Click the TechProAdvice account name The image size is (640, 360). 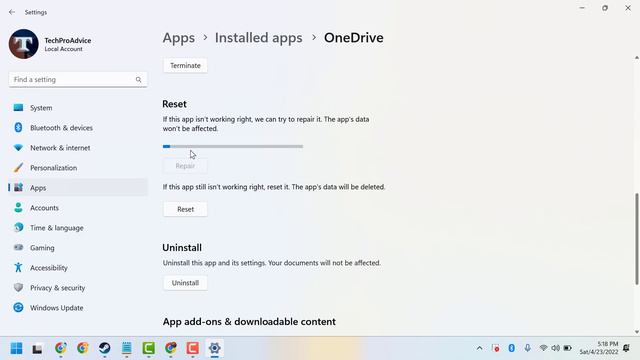[x=68, y=40]
